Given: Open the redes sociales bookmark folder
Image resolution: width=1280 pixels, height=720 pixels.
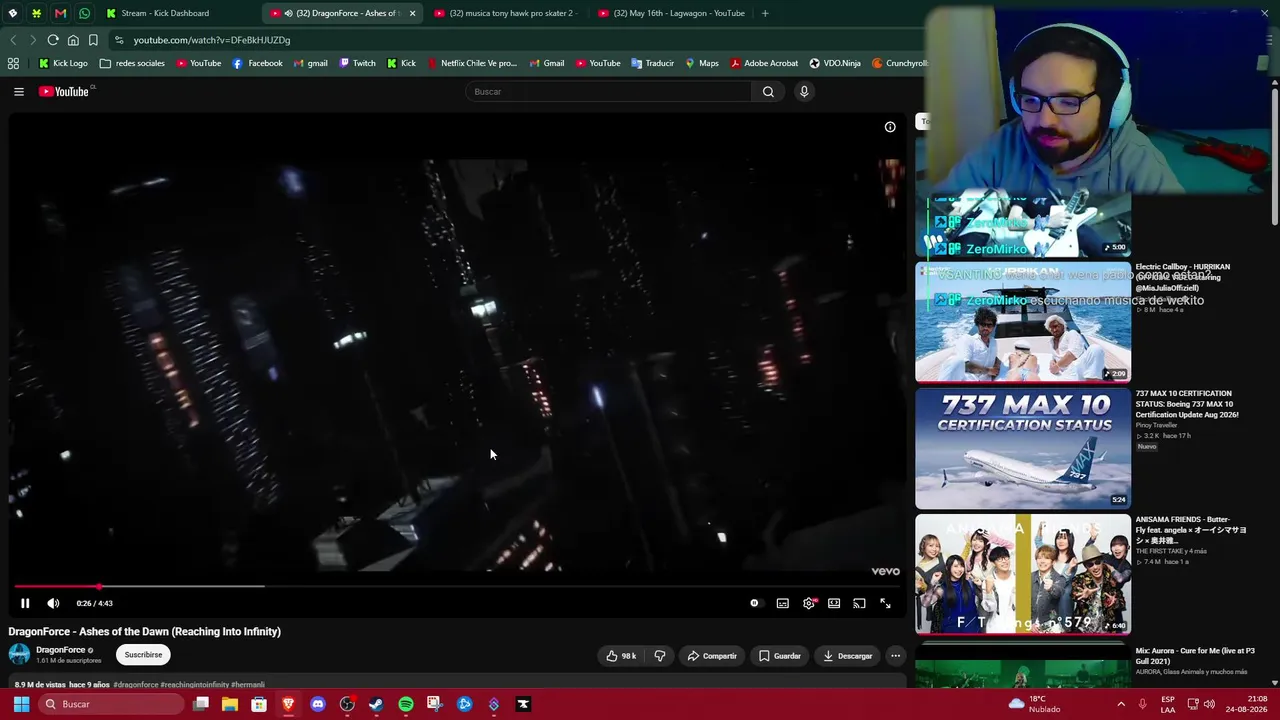Looking at the screenshot, I should pos(132,63).
